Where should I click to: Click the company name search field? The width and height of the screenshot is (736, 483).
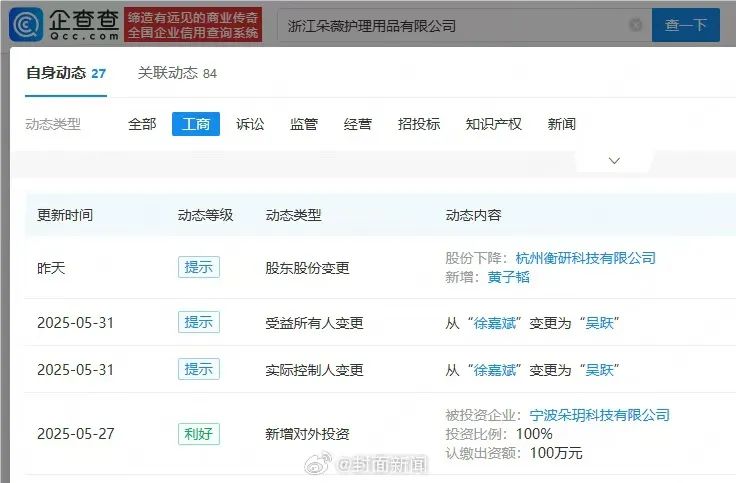click(464, 25)
